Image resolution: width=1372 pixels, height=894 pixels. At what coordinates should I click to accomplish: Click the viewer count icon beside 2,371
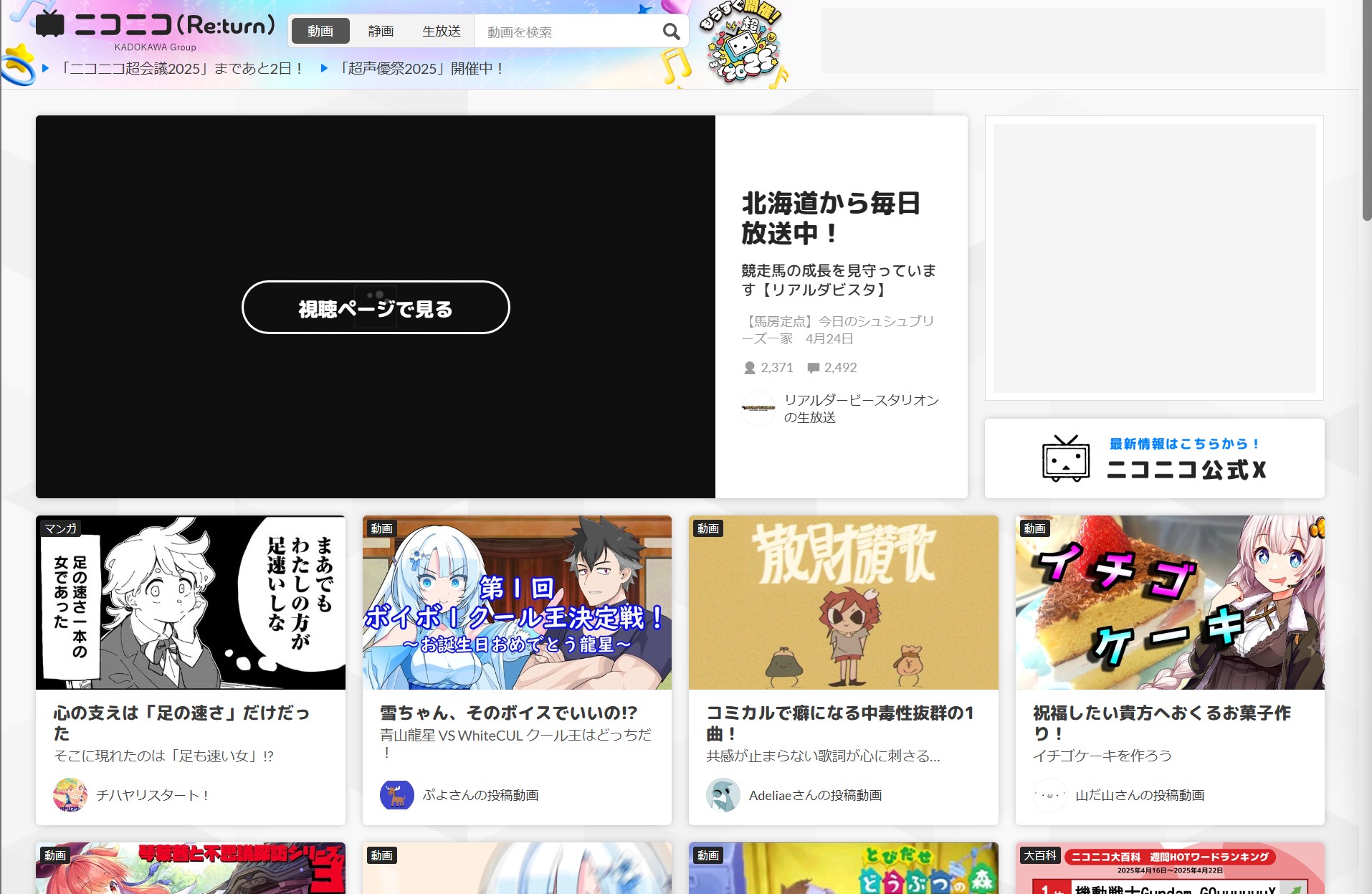(x=750, y=368)
